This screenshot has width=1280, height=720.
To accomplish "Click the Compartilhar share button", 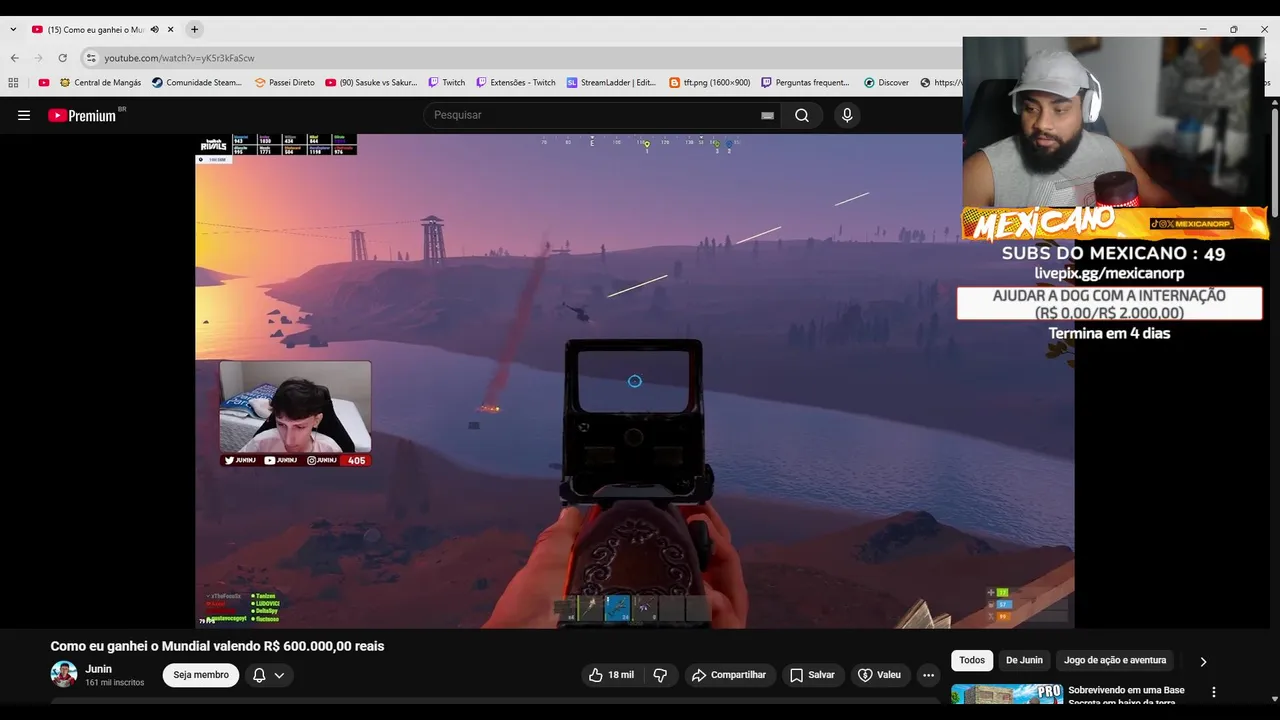I will tap(729, 675).
